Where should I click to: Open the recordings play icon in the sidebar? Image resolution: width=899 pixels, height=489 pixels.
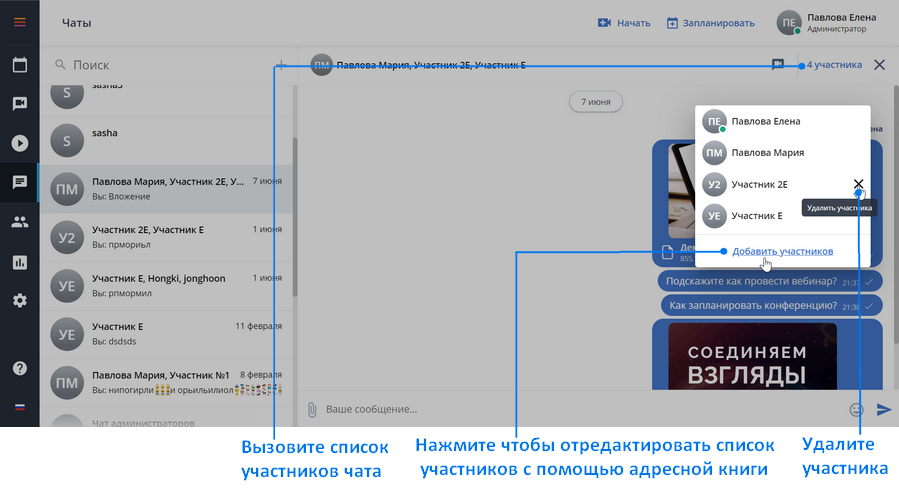tap(19, 143)
